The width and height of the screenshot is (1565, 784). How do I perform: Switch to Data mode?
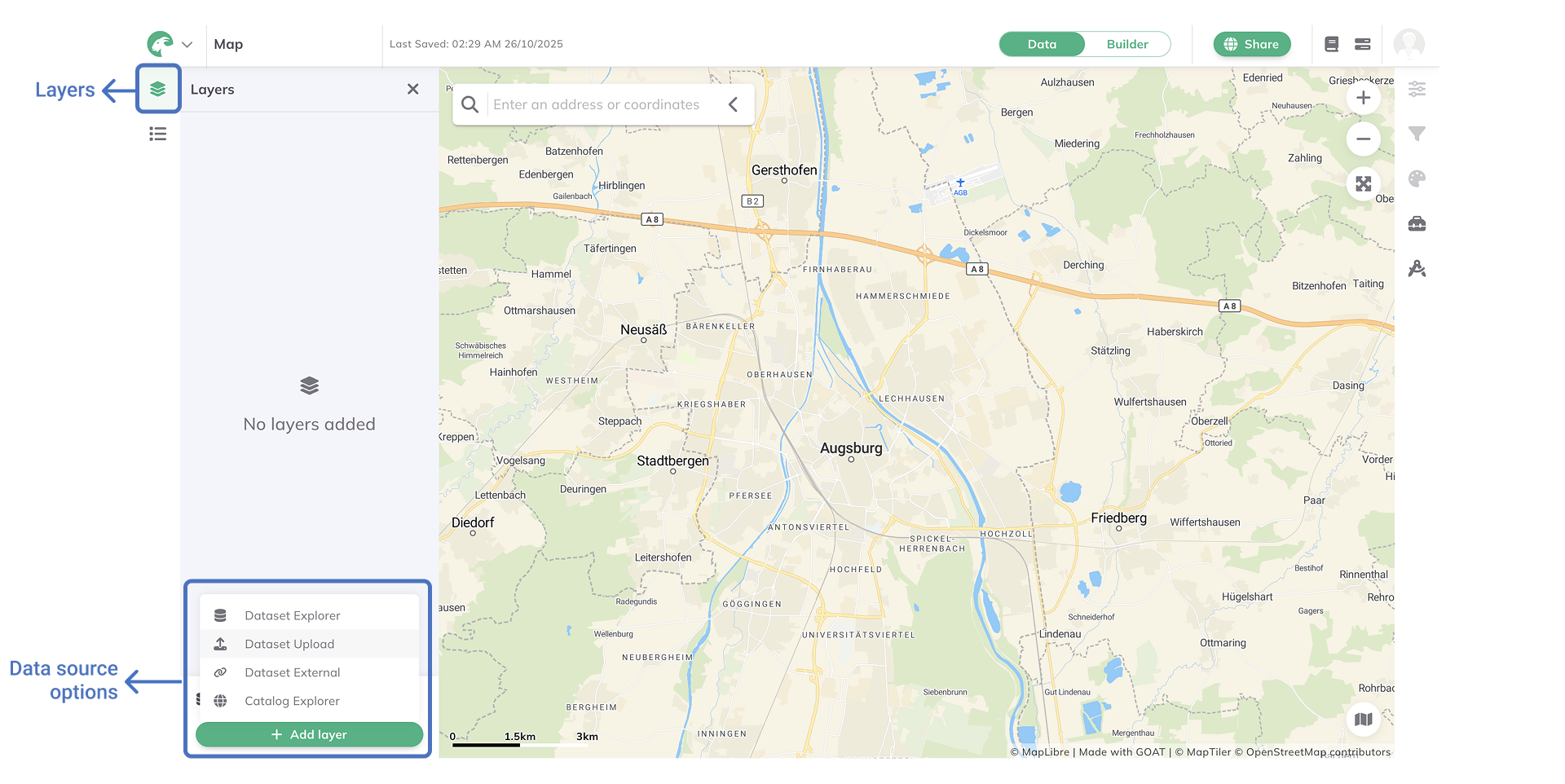pyautogui.click(x=1042, y=44)
